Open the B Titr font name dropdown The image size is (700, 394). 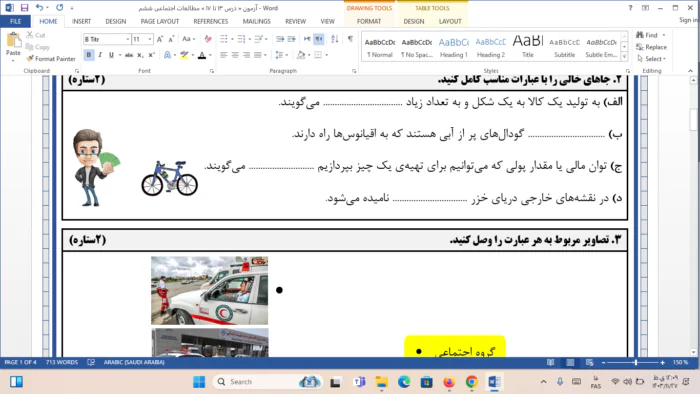127,39
